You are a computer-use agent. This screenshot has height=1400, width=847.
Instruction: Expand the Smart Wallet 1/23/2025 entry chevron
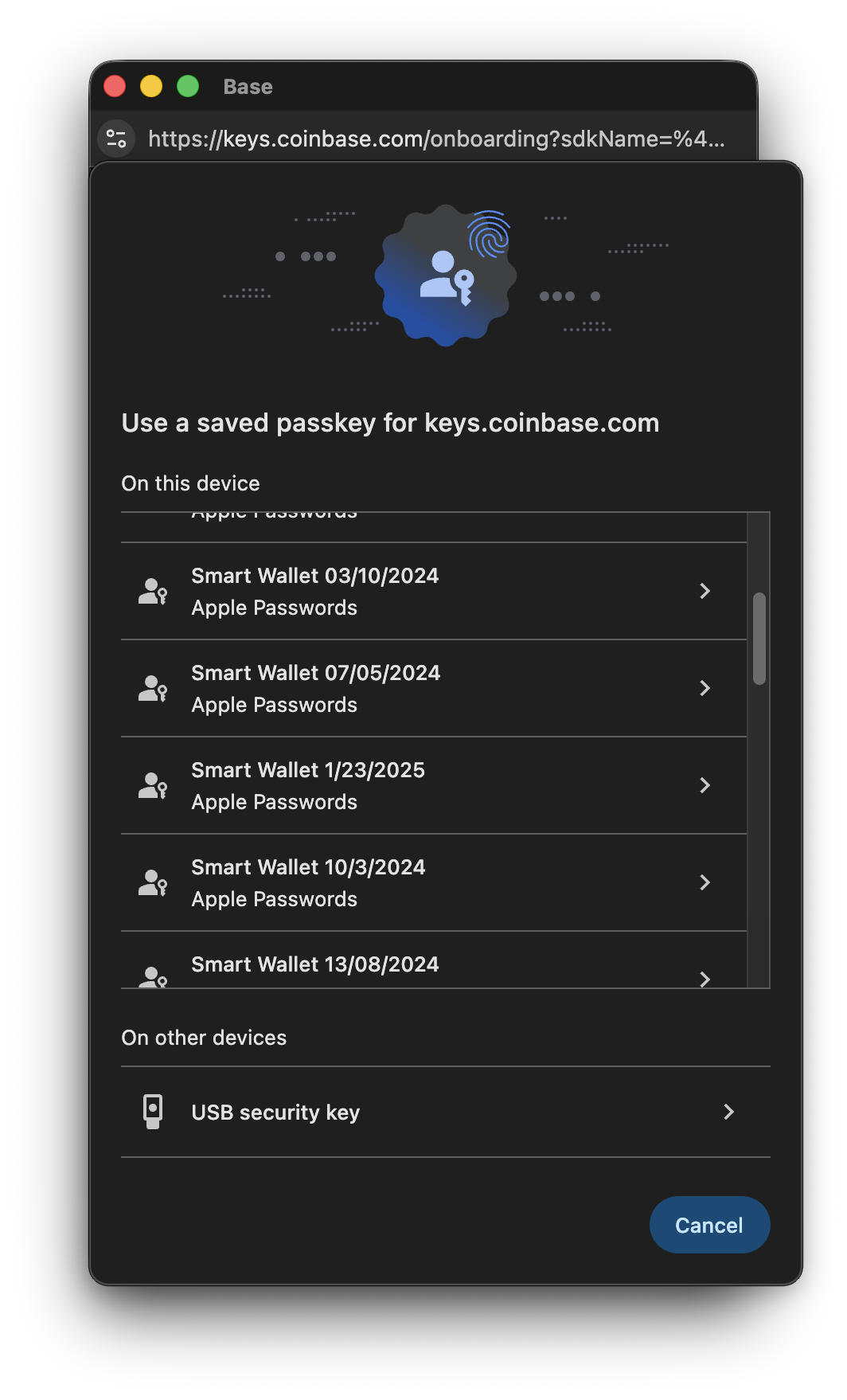[x=705, y=786]
